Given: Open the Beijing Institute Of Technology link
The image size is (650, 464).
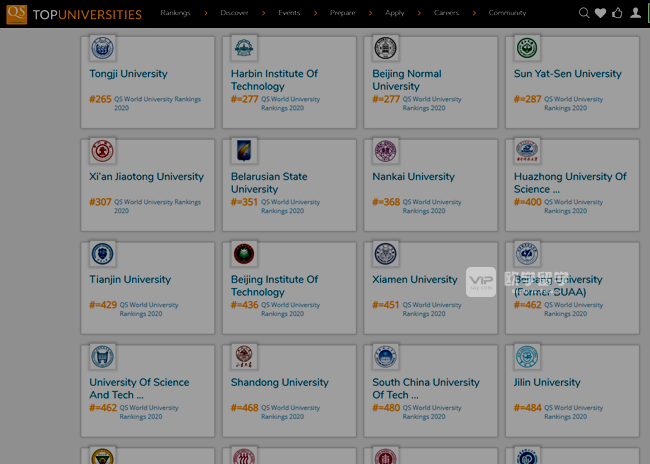Looking at the screenshot, I should click(274, 286).
